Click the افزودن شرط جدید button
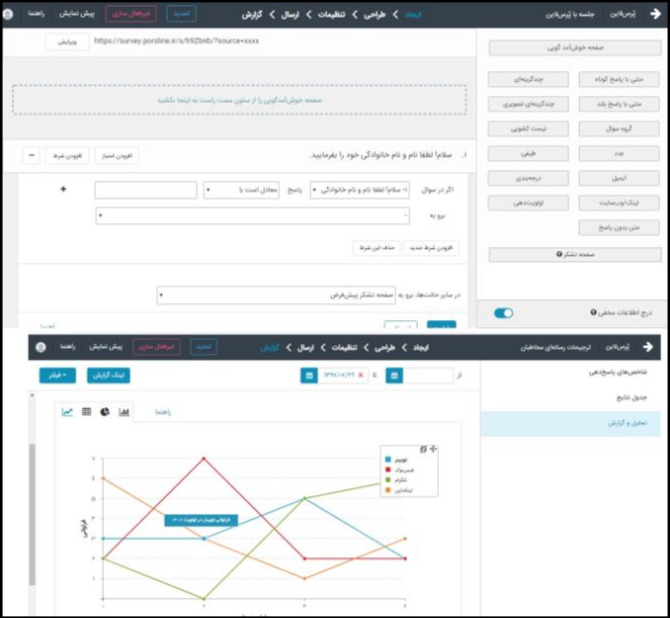The width and height of the screenshot is (670, 618). click(431, 248)
